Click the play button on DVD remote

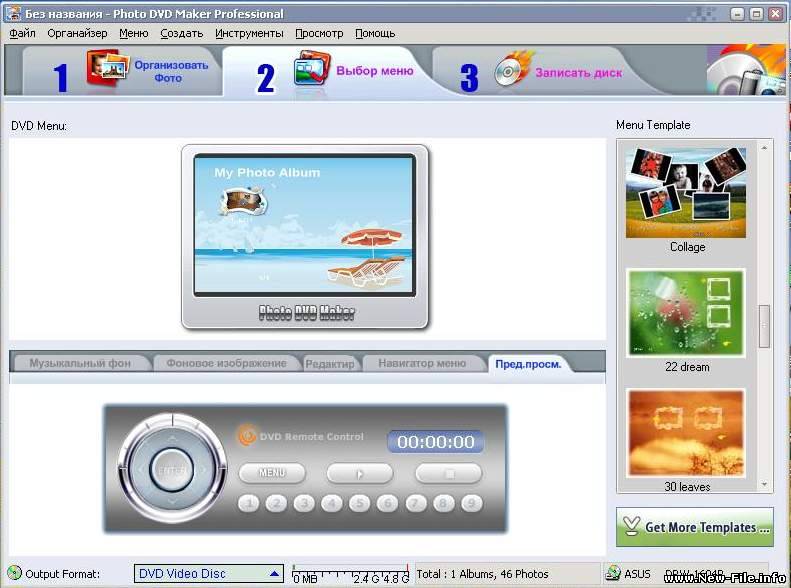click(x=360, y=474)
